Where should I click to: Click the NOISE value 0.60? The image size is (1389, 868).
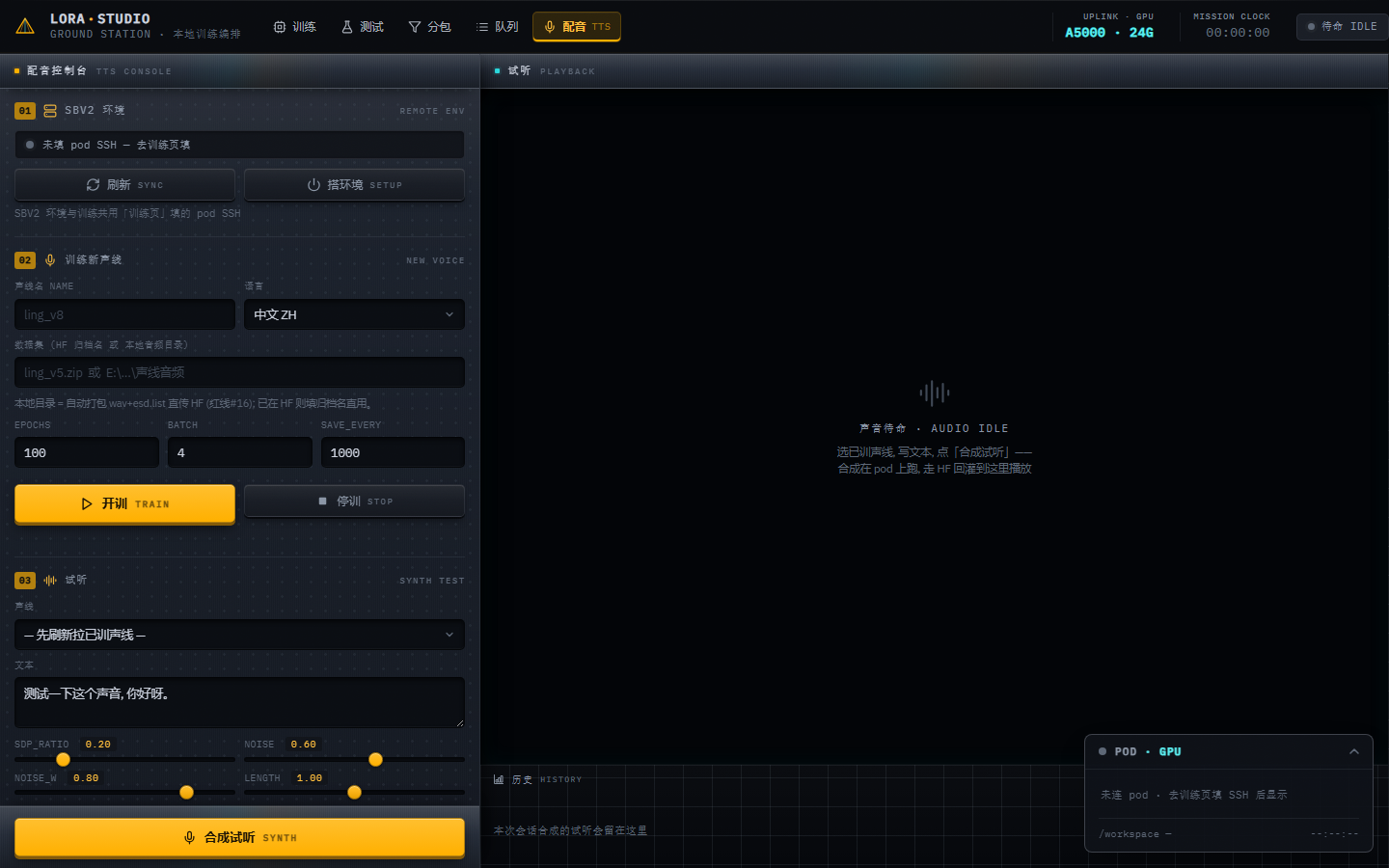click(x=303, y=745)
